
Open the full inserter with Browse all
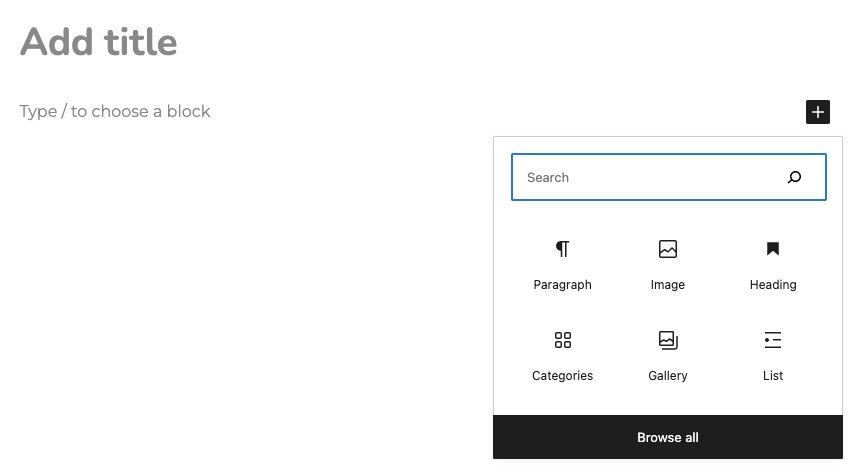coord(668,437)
